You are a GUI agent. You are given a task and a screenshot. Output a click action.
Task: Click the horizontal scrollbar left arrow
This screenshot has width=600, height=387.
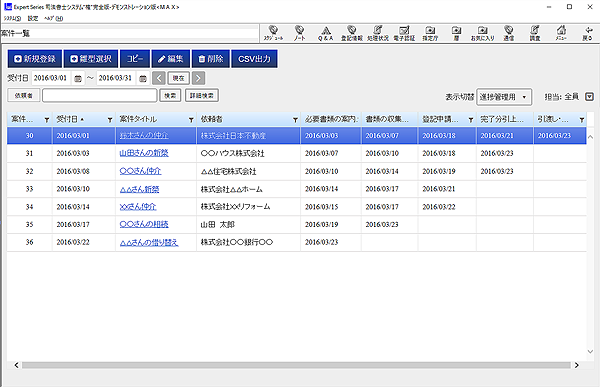click(16, 365)
